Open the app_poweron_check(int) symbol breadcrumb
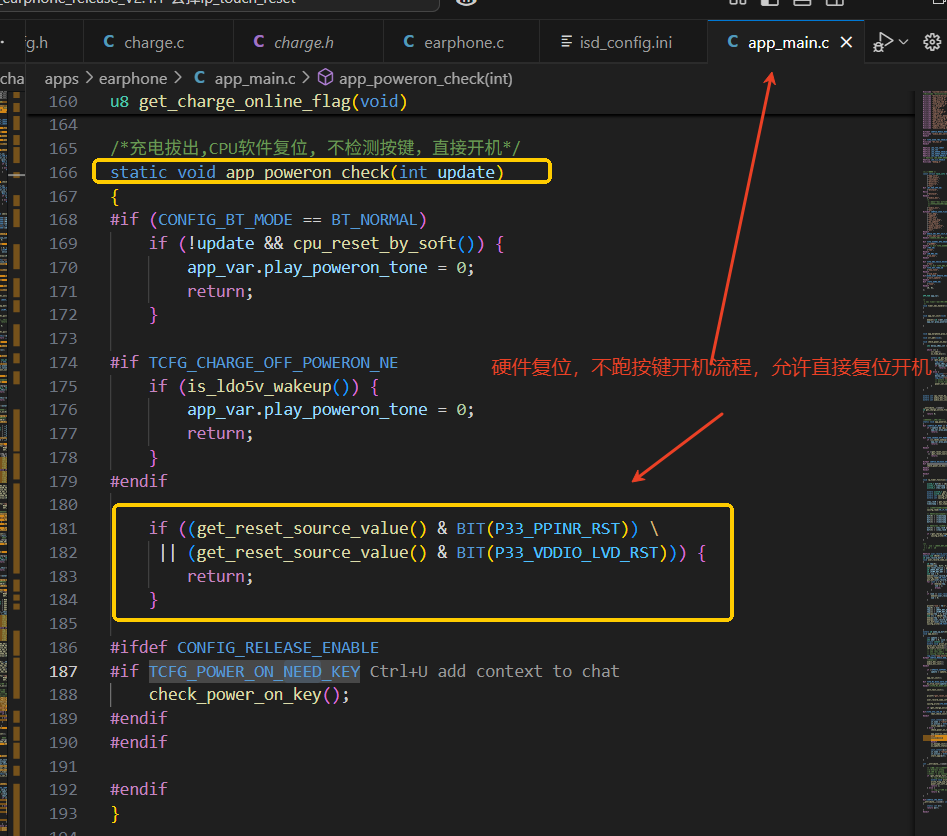The width and height of the screenshot is (947, 836). [416, 79]
